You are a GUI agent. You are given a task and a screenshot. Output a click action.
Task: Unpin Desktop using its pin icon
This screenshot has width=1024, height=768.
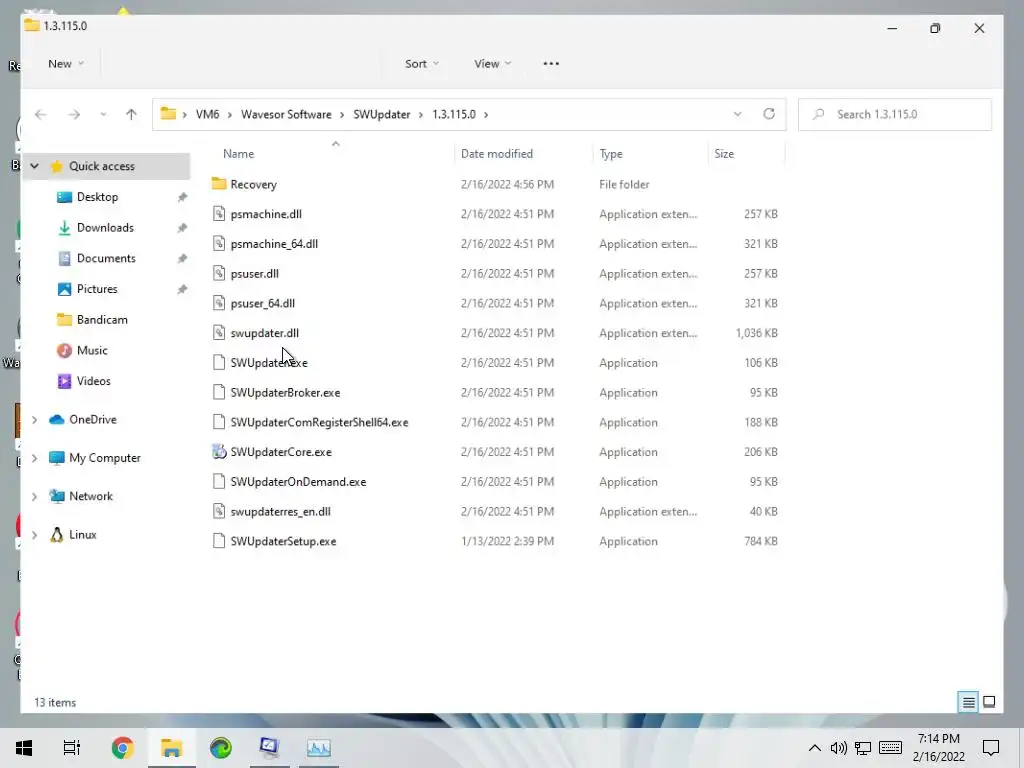tap(182, 197)
